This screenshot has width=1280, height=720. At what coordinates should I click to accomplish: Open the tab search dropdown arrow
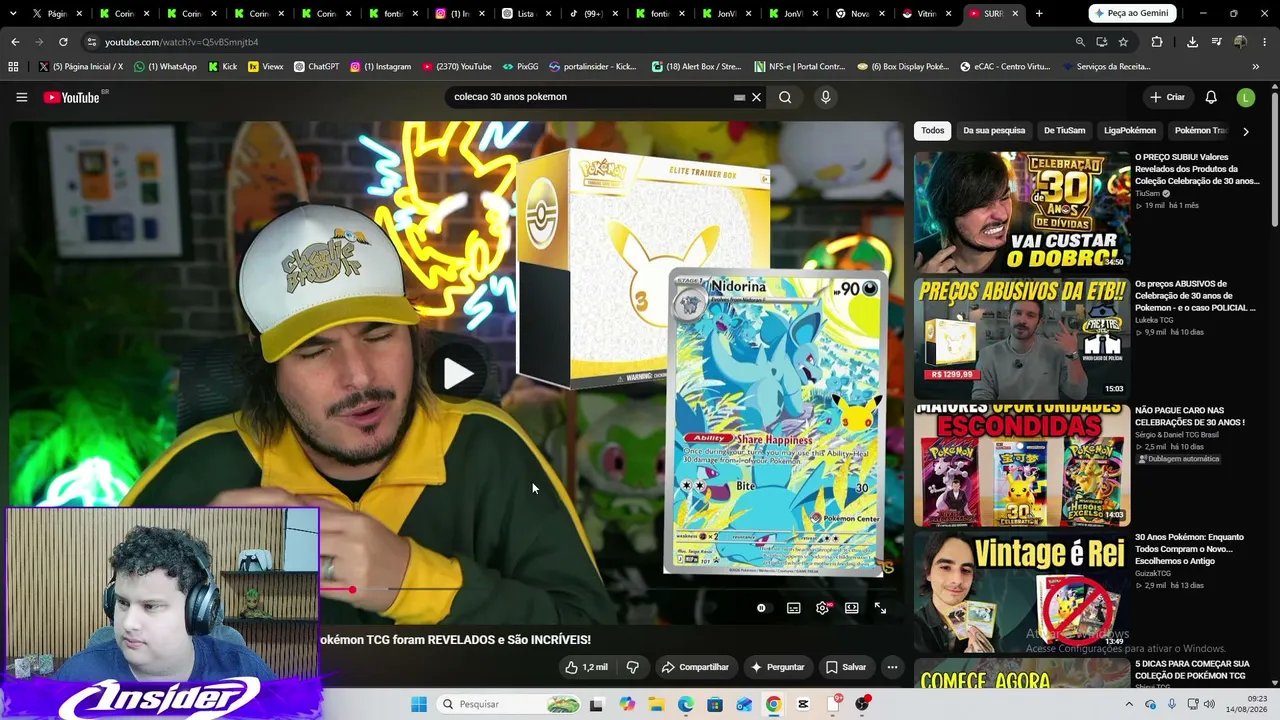pyautogui.click(x=12, y=13)
